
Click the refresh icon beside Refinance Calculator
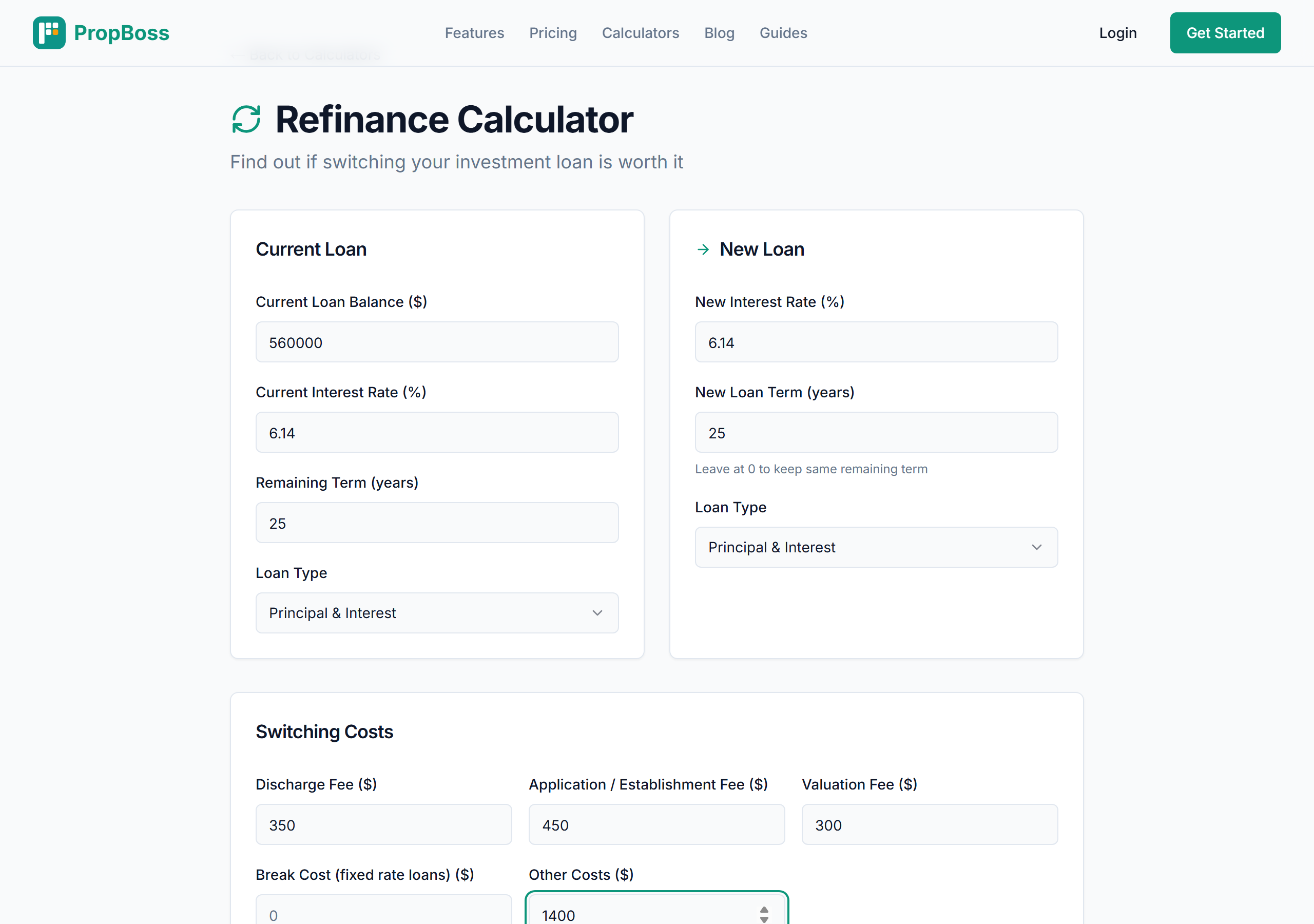[246, 119]
